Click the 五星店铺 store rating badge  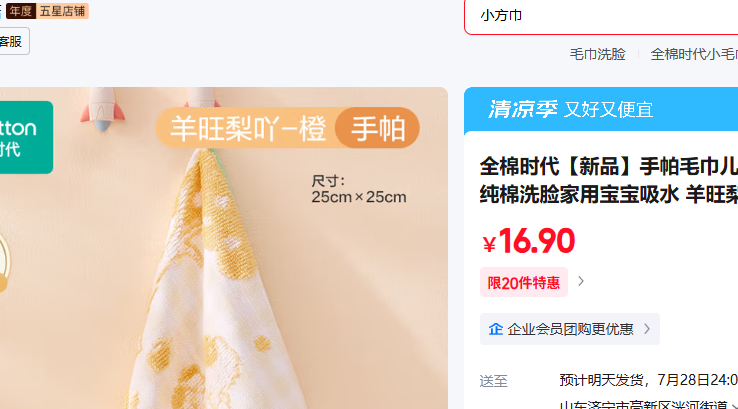[62, 11]
